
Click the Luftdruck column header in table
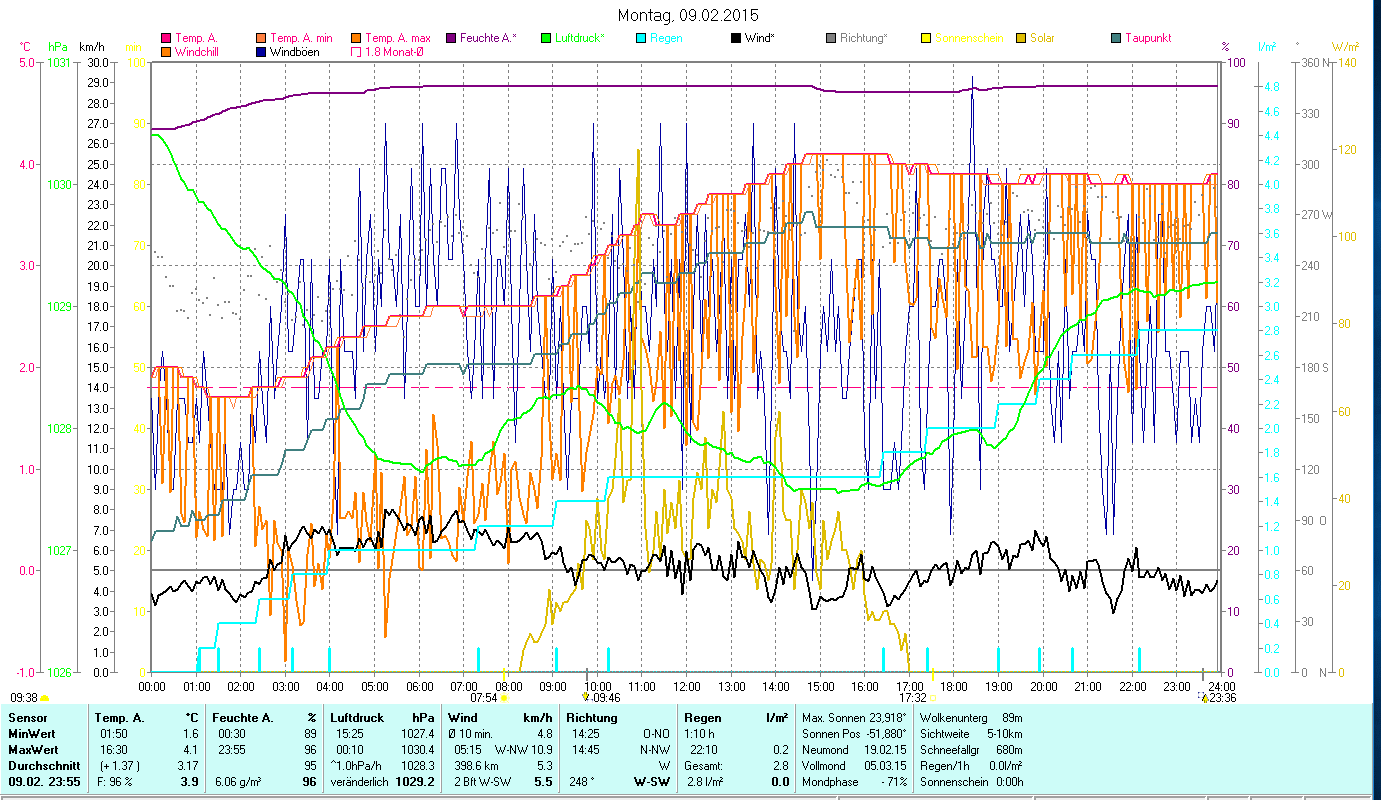pos(356,718)
